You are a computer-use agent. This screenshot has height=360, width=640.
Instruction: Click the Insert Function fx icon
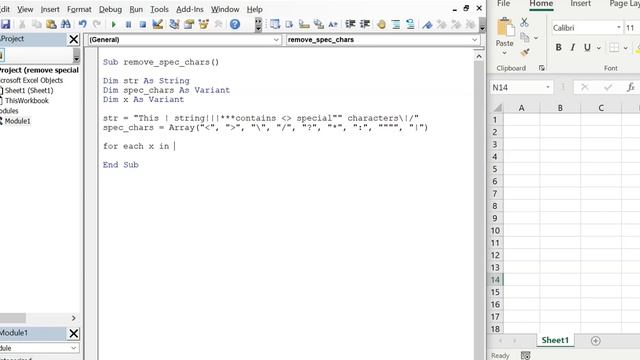631,87
